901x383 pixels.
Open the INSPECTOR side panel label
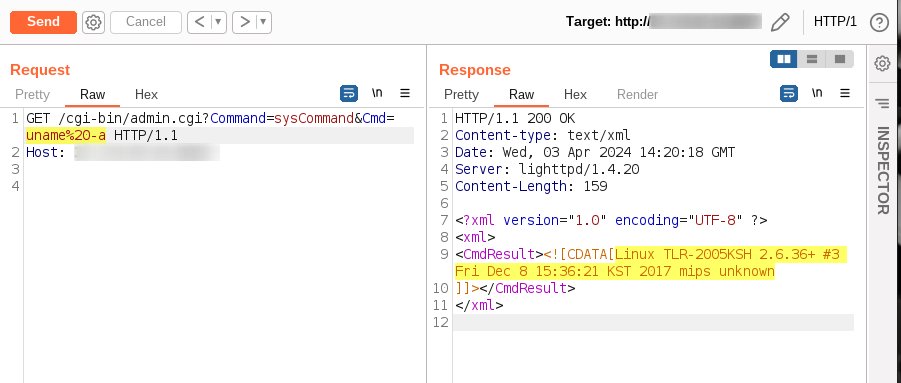[x=883, y=171]
